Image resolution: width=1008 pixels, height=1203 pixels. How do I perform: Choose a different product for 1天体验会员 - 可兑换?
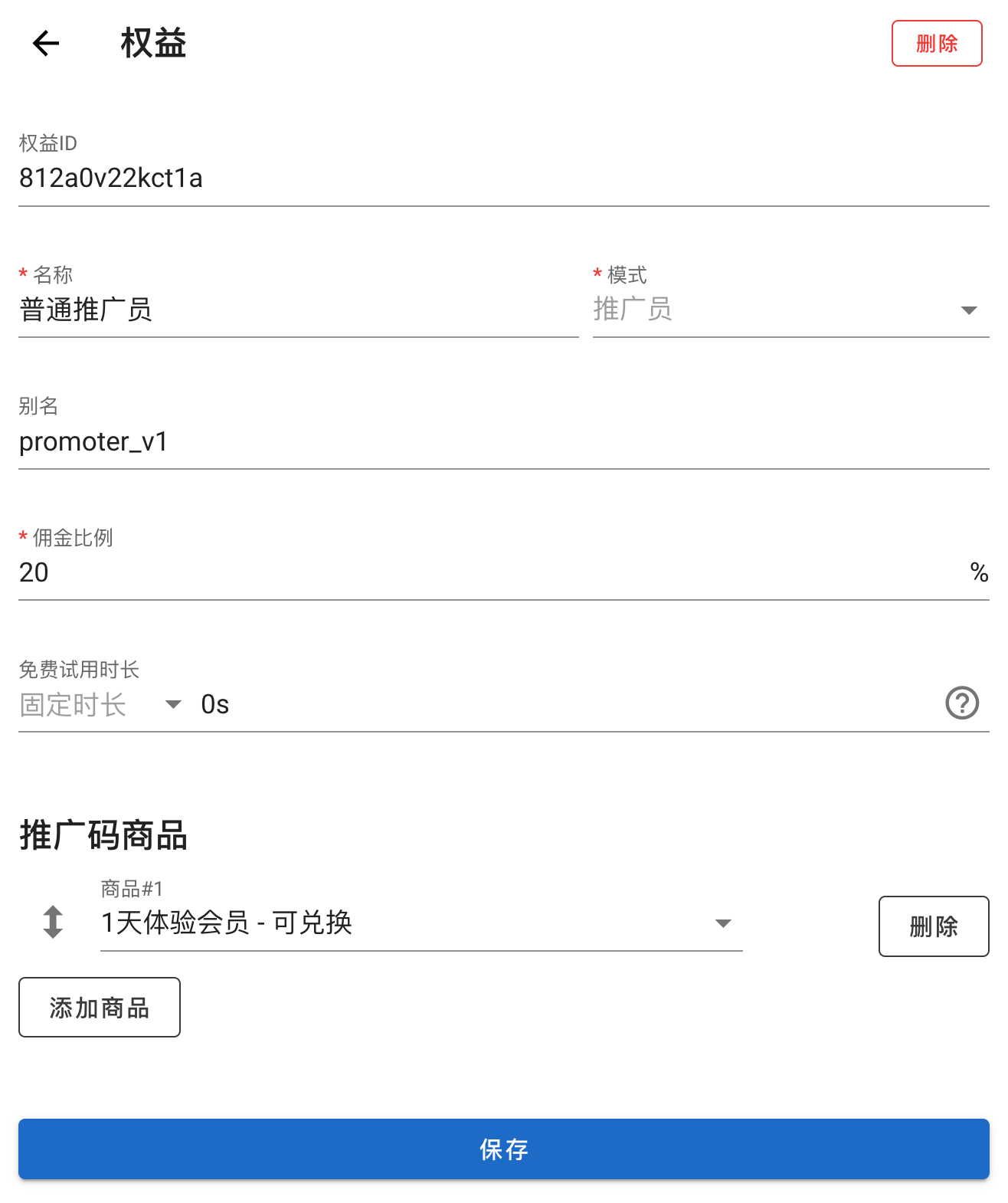pyautogui.click(x=420, y=923)
